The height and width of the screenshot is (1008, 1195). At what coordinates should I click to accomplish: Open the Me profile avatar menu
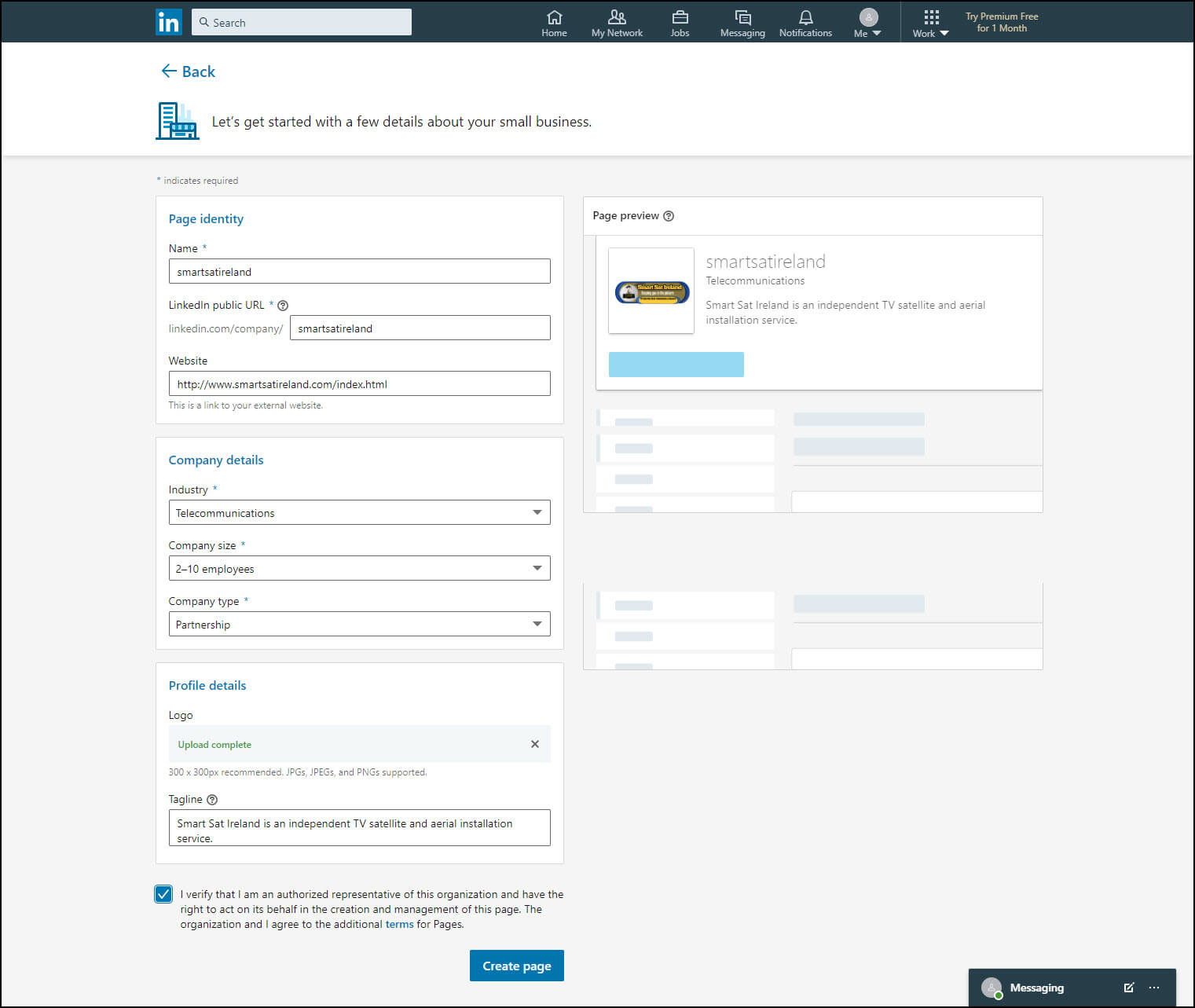(868, 24)
